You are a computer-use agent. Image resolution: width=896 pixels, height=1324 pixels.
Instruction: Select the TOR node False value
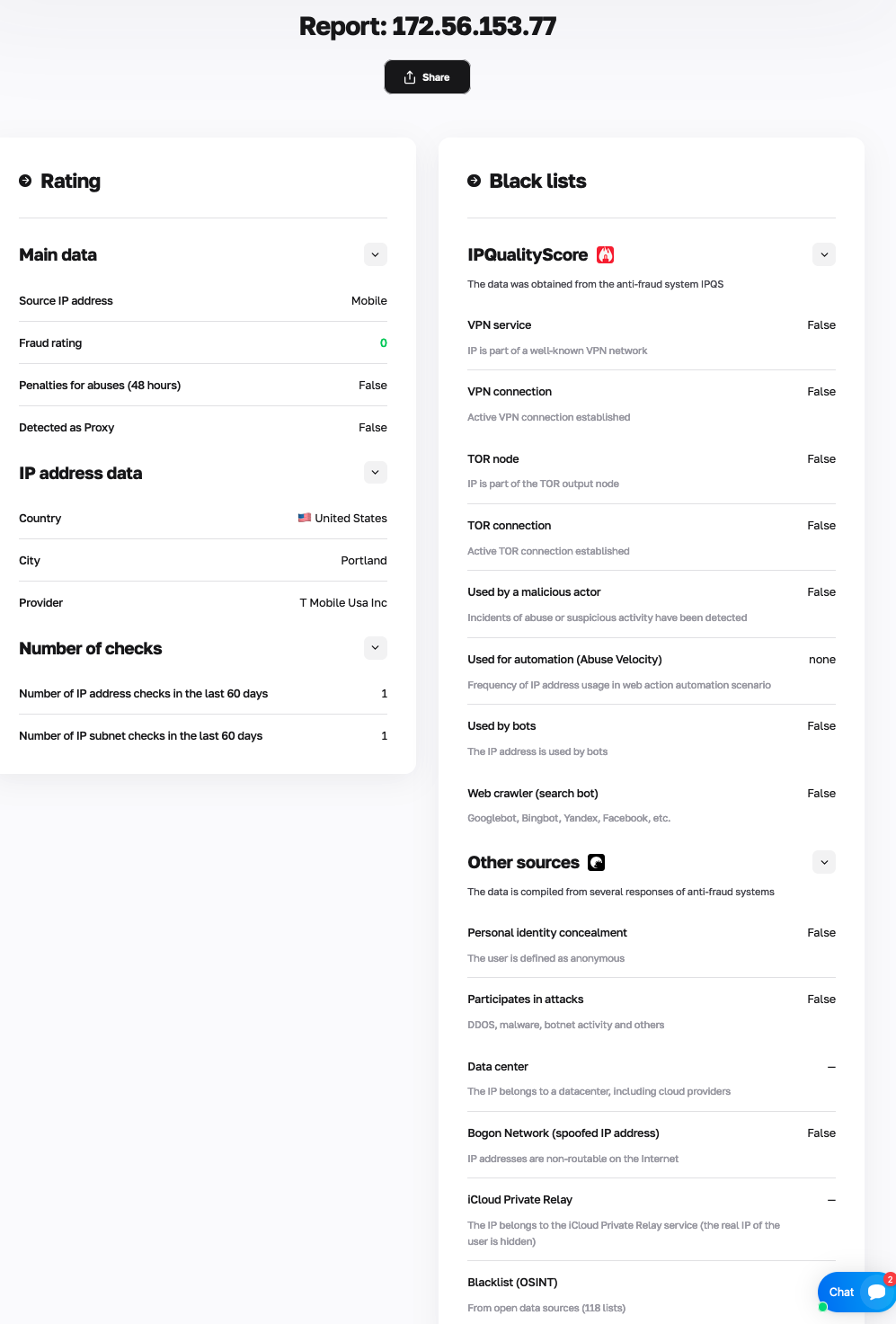[821, 458]
